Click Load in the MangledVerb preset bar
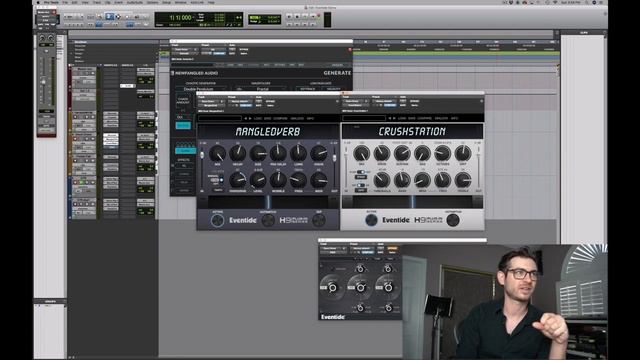 (258, 118)
